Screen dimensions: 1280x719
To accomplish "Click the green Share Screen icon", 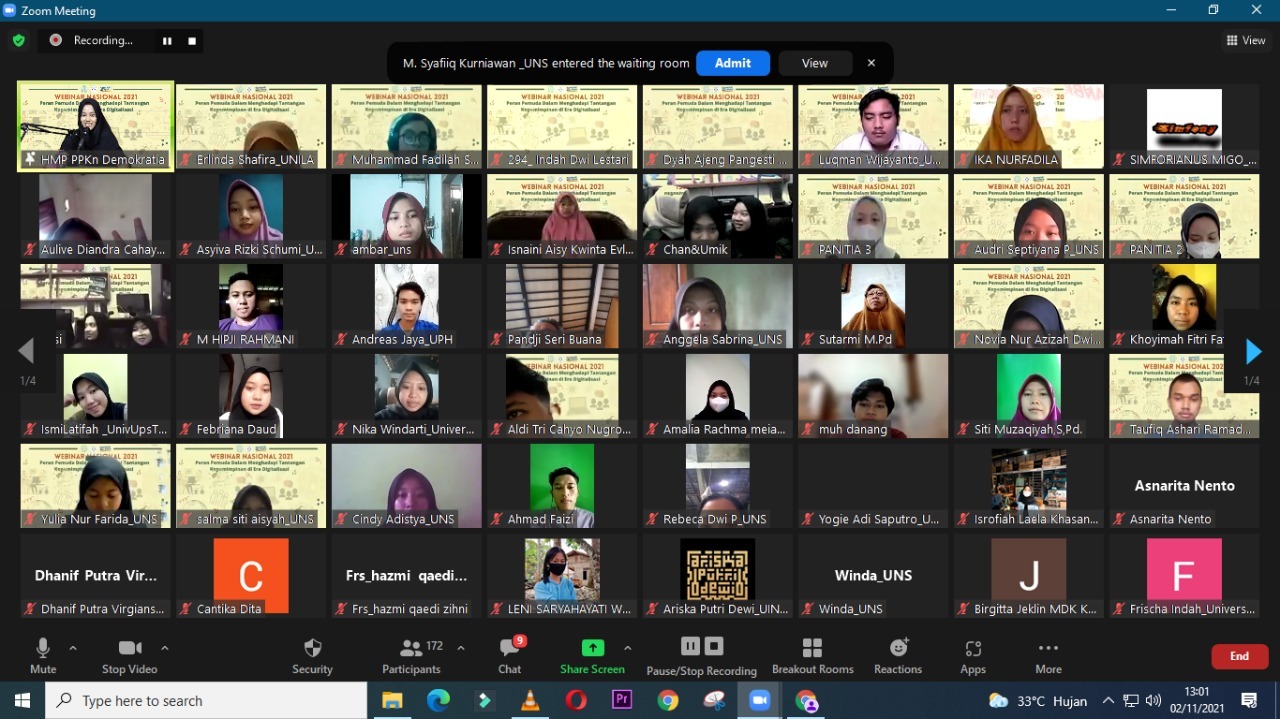I will (593, 648).
